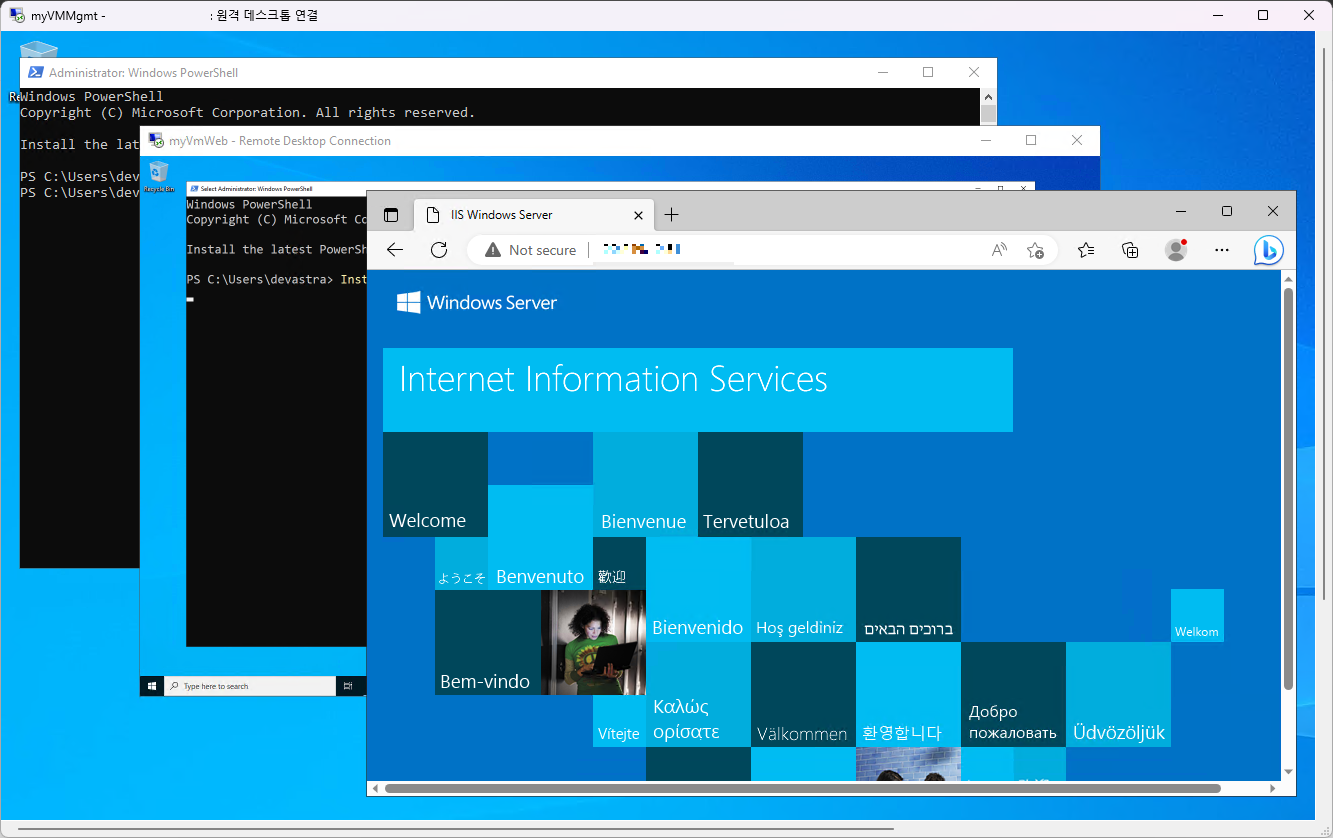The image size is (1333, 838).
Task: Click the ברוכים הבאים tile
Action: click(908, 589)
